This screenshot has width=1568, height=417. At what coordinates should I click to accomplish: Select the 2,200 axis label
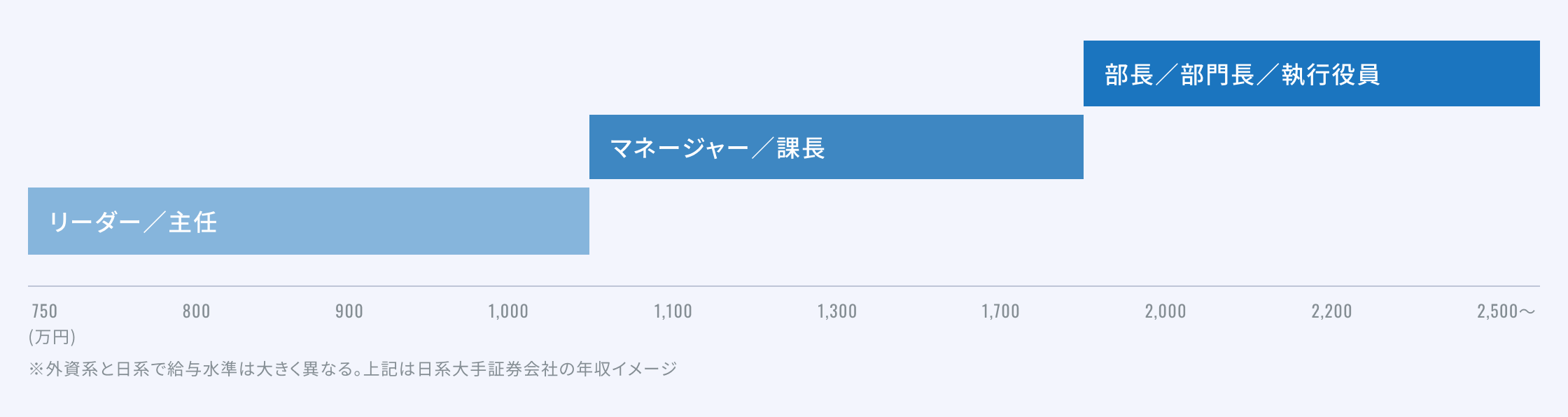point(1331,311)
